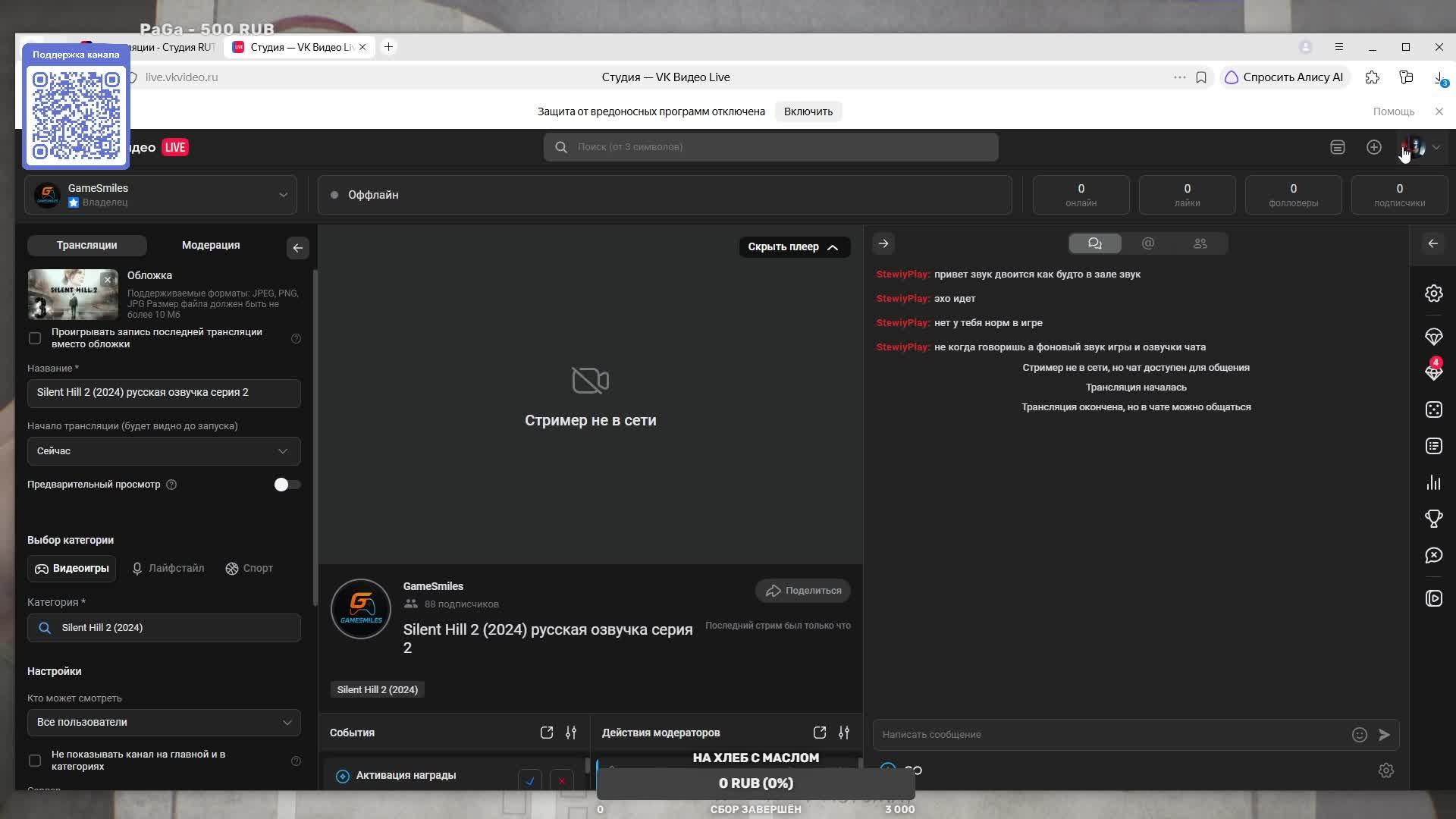Viewport: 1456px width, 819px height.
Task: Dismiss the protection warning bar
Action: point(1439,111)
